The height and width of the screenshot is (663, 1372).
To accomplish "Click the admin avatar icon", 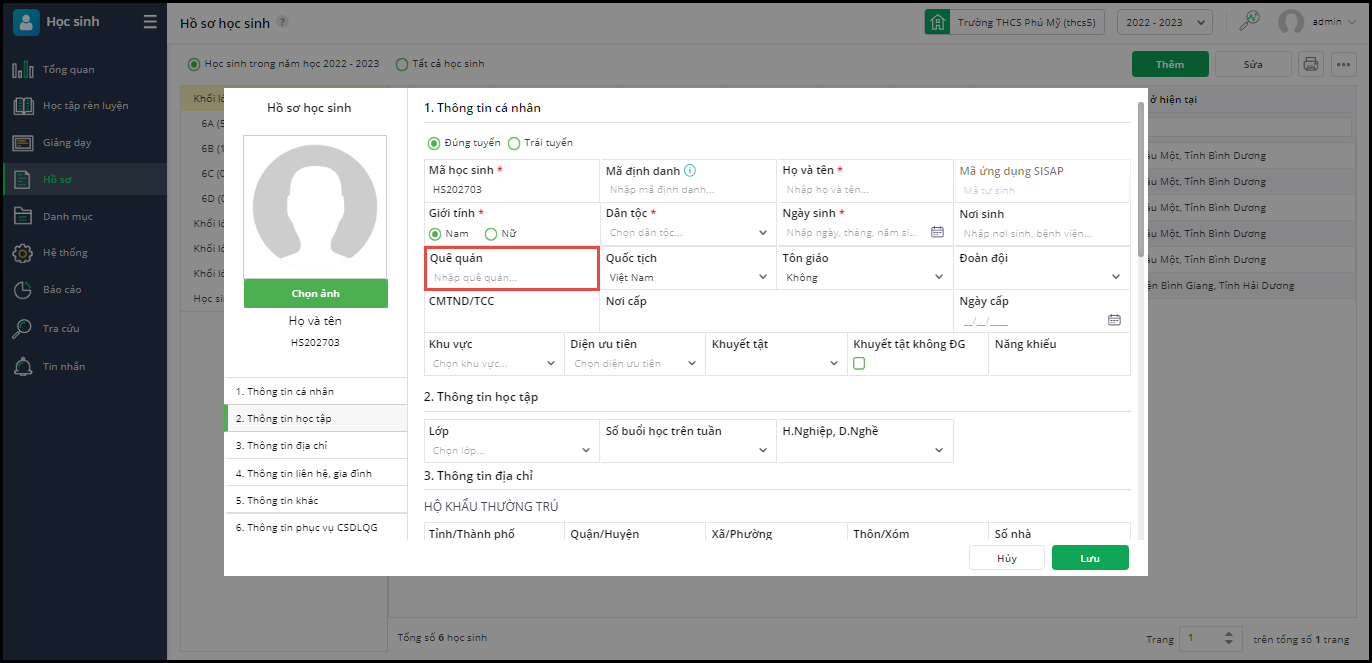I will tap(1292, 22).
